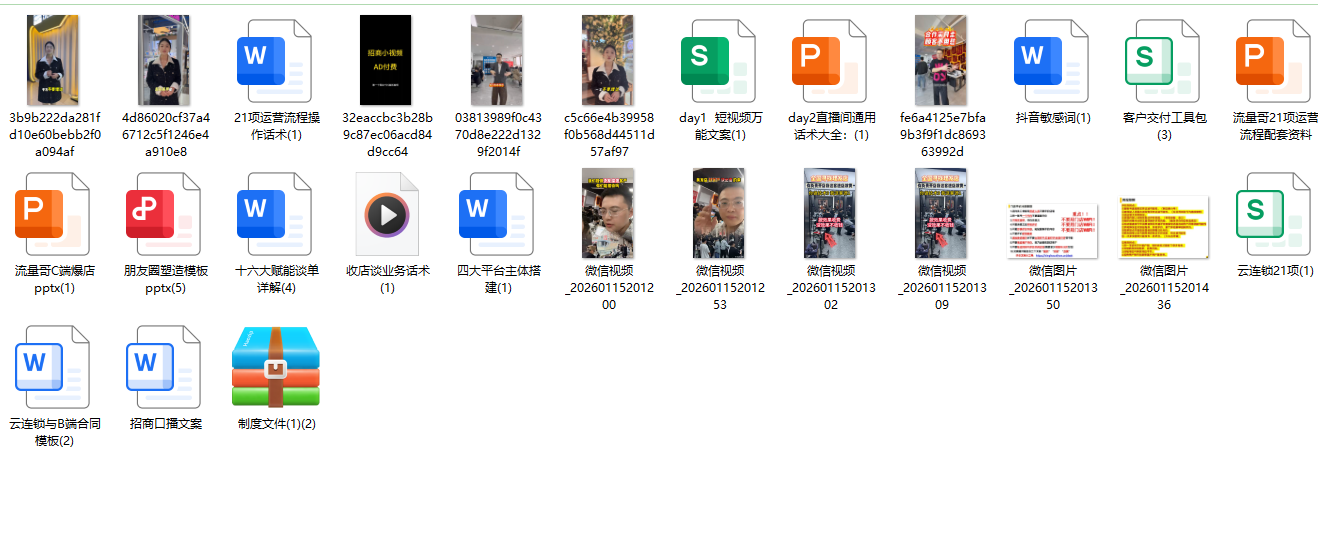
Task: Select the 制度文件 compressed archive icon
Action: coord(275,366)
